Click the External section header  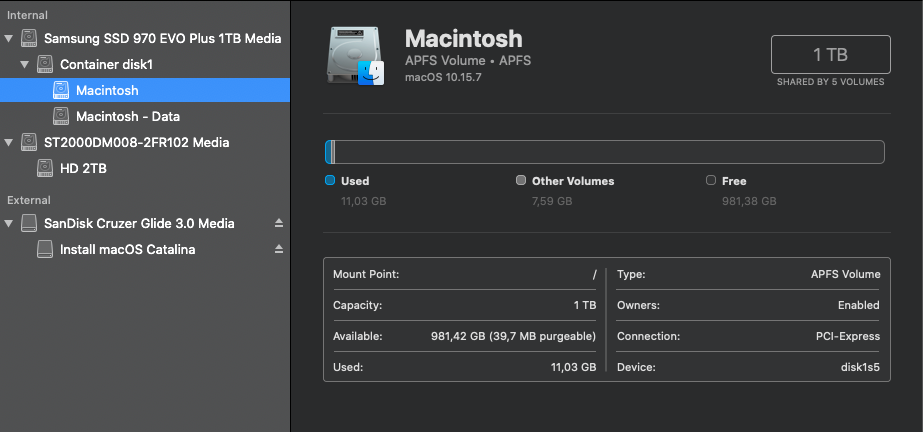[x=29, y=200]
